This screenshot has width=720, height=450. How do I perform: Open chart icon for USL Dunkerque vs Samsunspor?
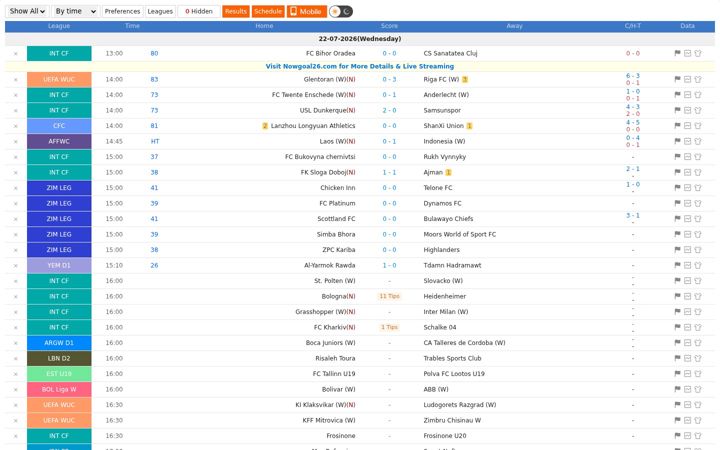click(687, 110)
